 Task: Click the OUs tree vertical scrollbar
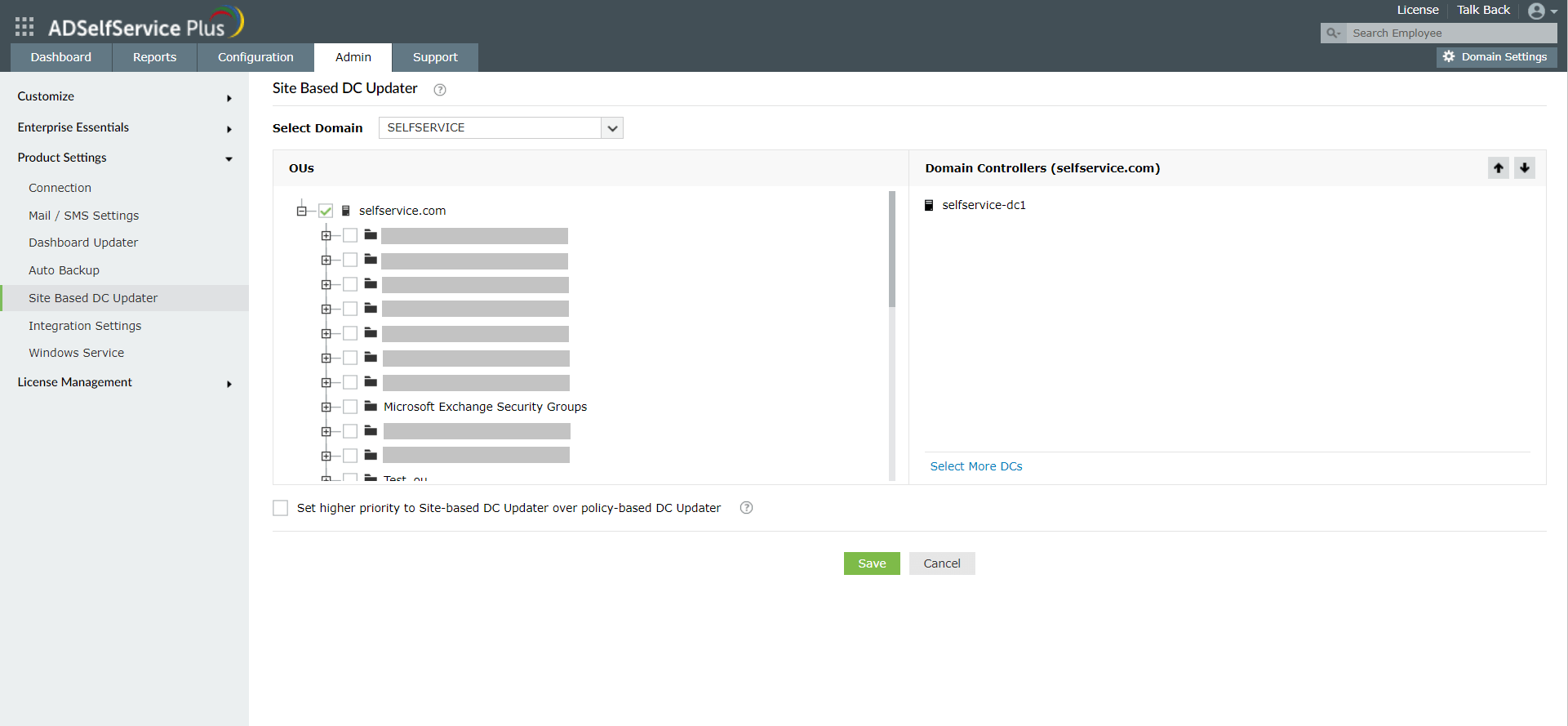click(x=892, y=249)
